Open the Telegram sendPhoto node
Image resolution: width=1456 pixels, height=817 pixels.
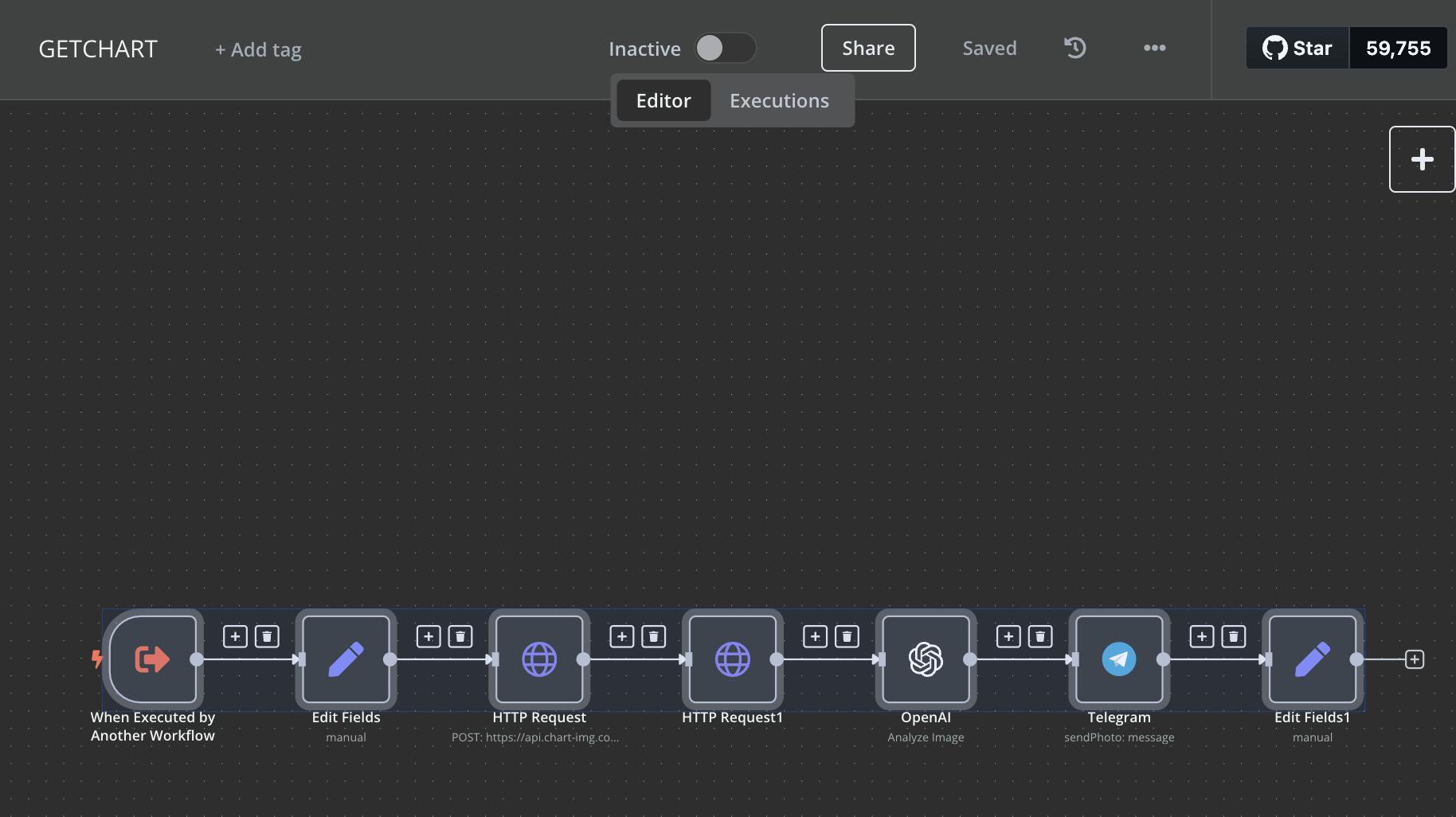(1119, 659)
